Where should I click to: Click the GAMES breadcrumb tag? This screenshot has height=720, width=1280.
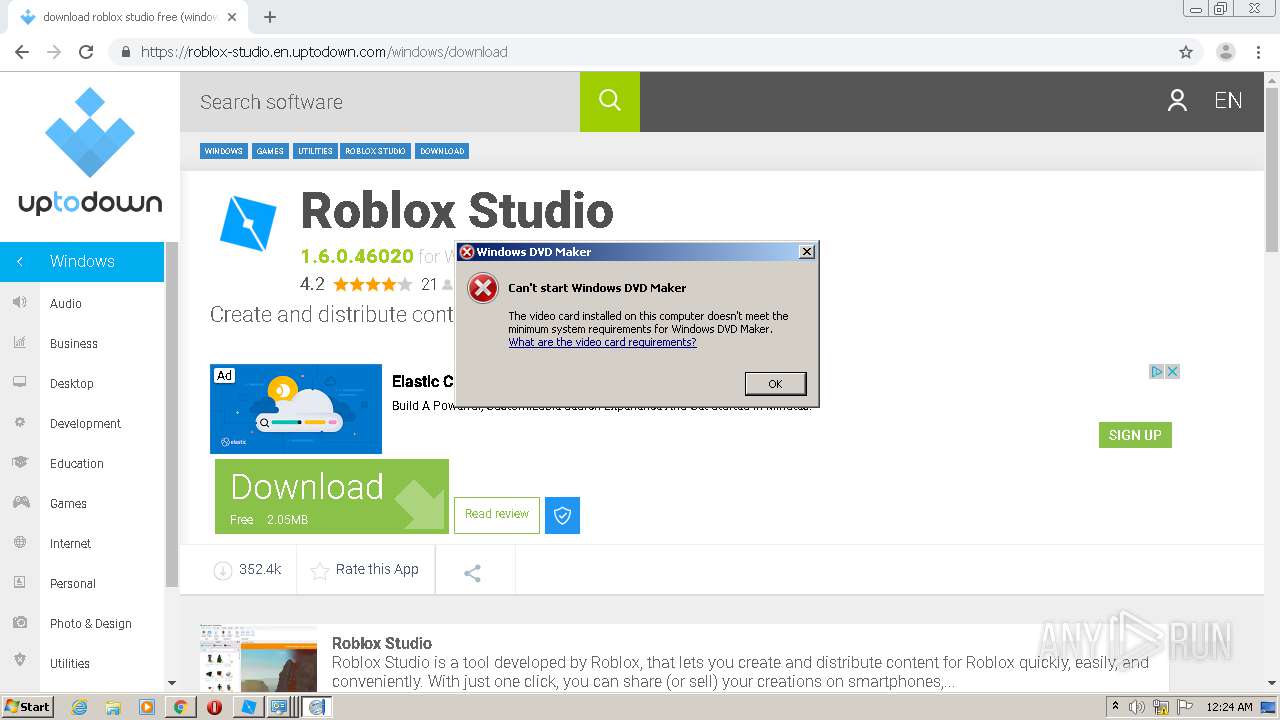pyautogui.click(x=270, y=151)
